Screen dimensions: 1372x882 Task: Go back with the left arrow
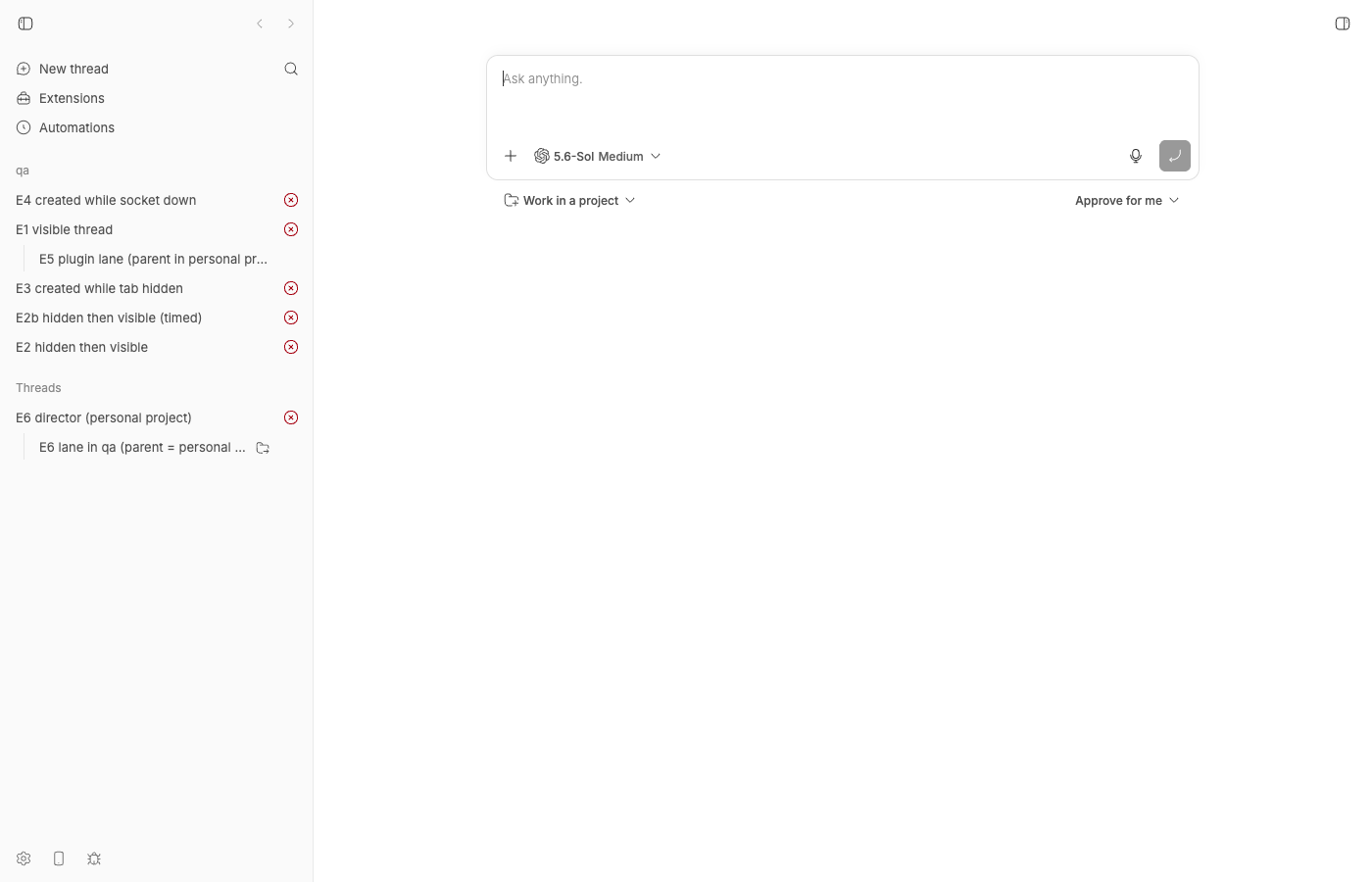(x=260, y=24)
